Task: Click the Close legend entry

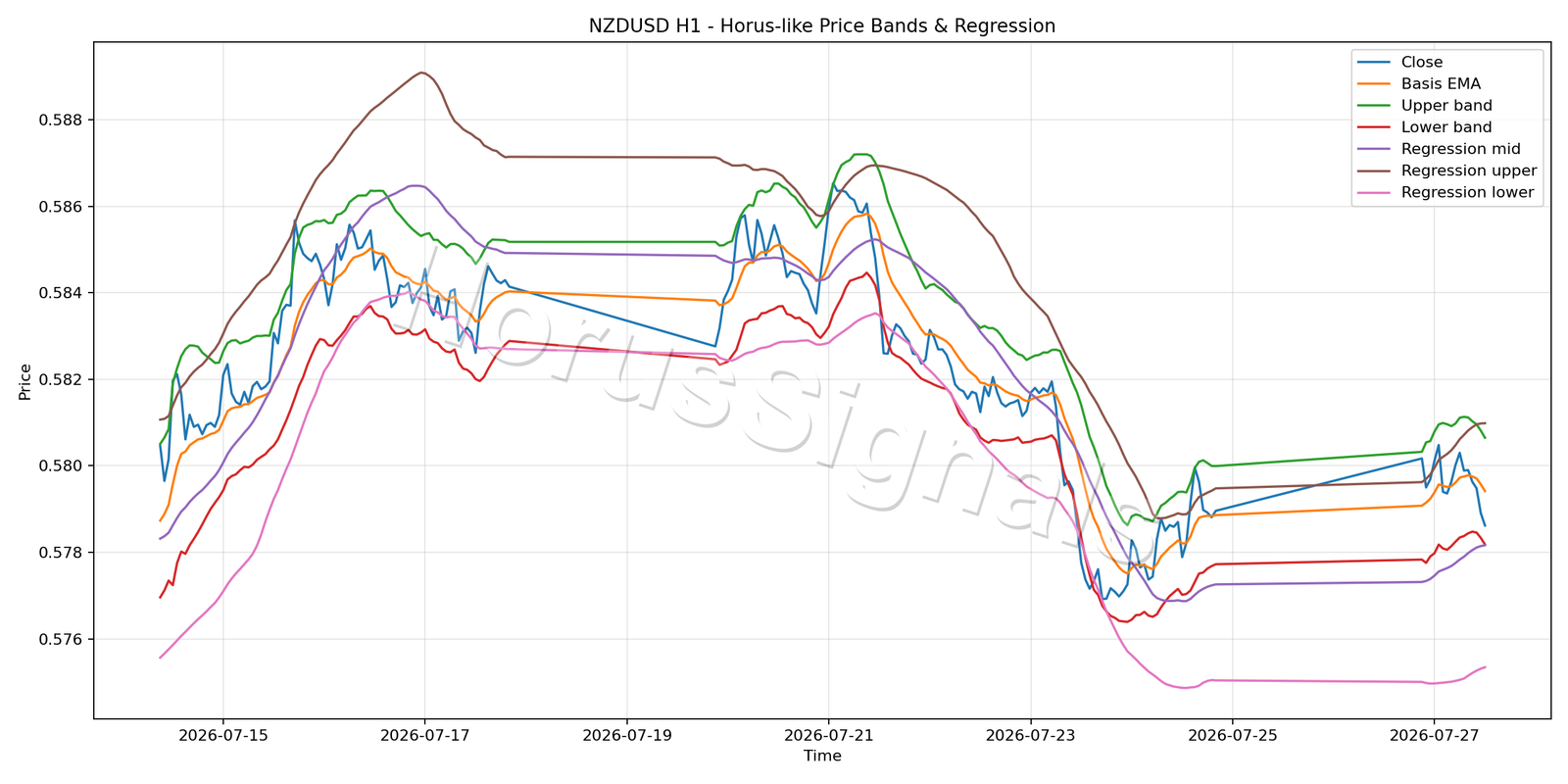Action: [x=1422, y=63]
